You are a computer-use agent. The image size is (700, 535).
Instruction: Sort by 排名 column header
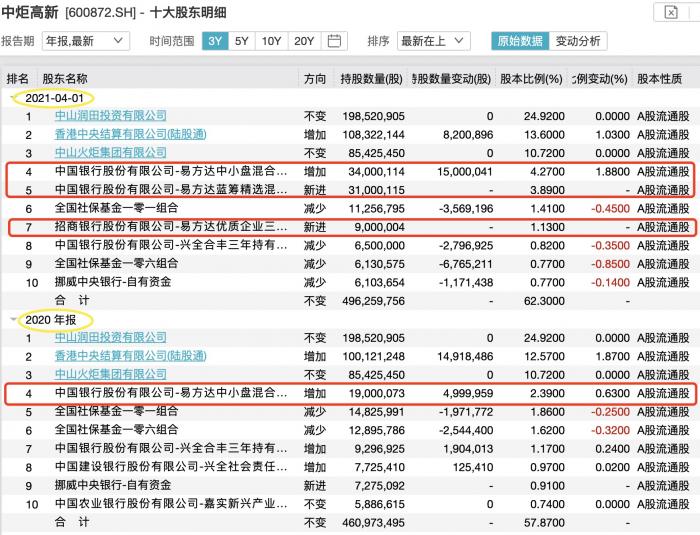(x=18, y=79)
